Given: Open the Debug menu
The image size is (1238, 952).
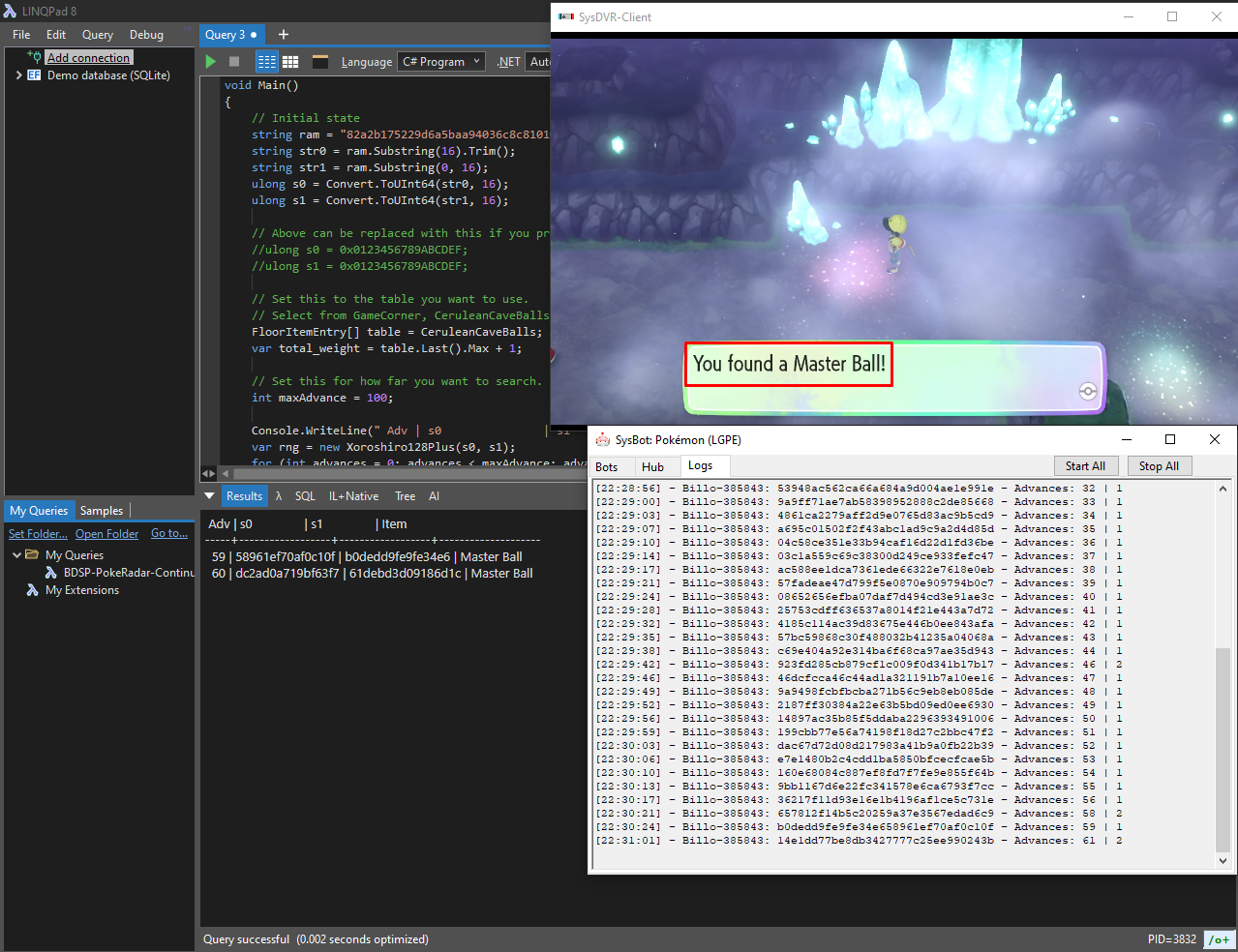Looking at the screenshot, I should pos(146,34).
